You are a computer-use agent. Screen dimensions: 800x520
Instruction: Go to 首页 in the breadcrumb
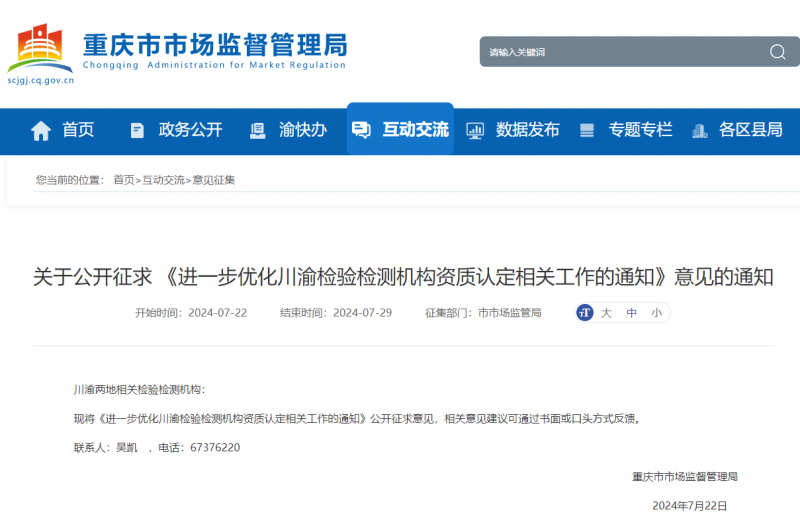[x=123, y=180]
